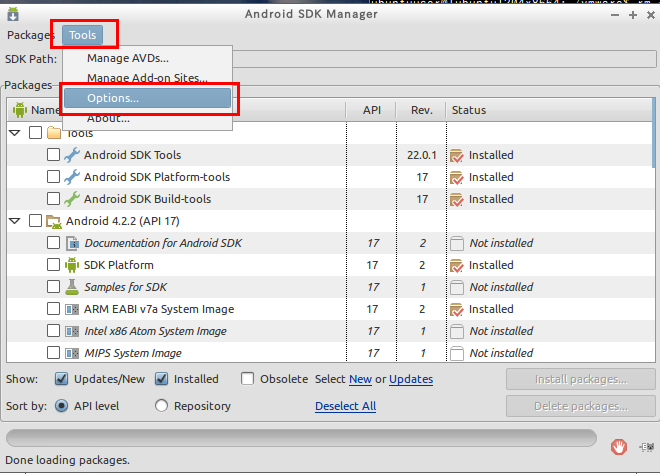Collapse the Tools package group
Viewport: 660px width, 474px height.
(15, 133)
